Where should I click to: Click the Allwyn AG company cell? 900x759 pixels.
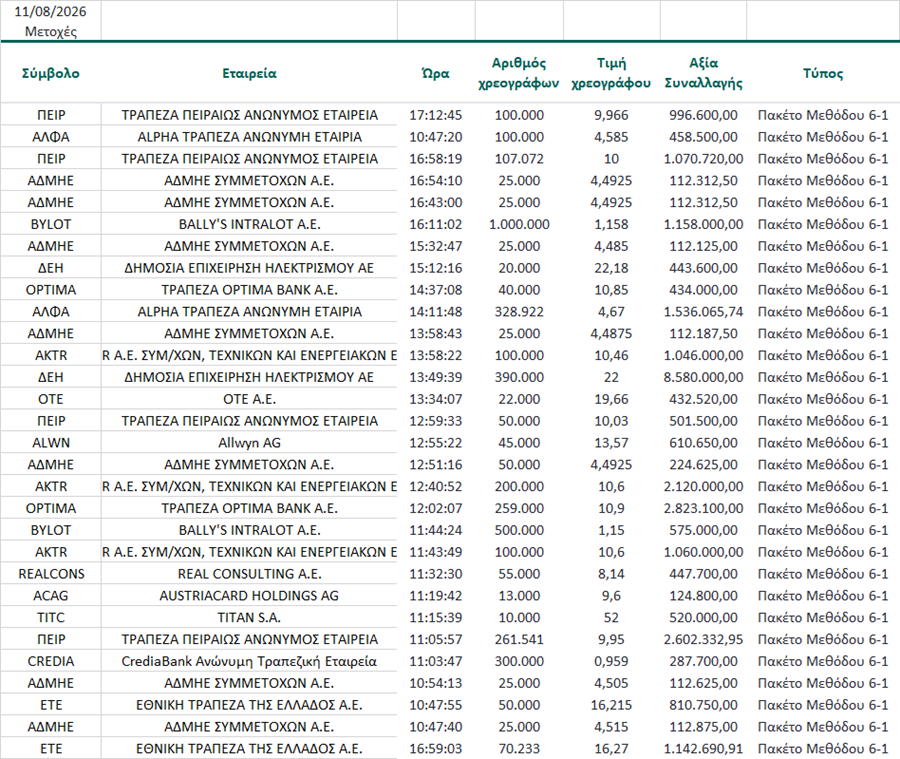249,442
